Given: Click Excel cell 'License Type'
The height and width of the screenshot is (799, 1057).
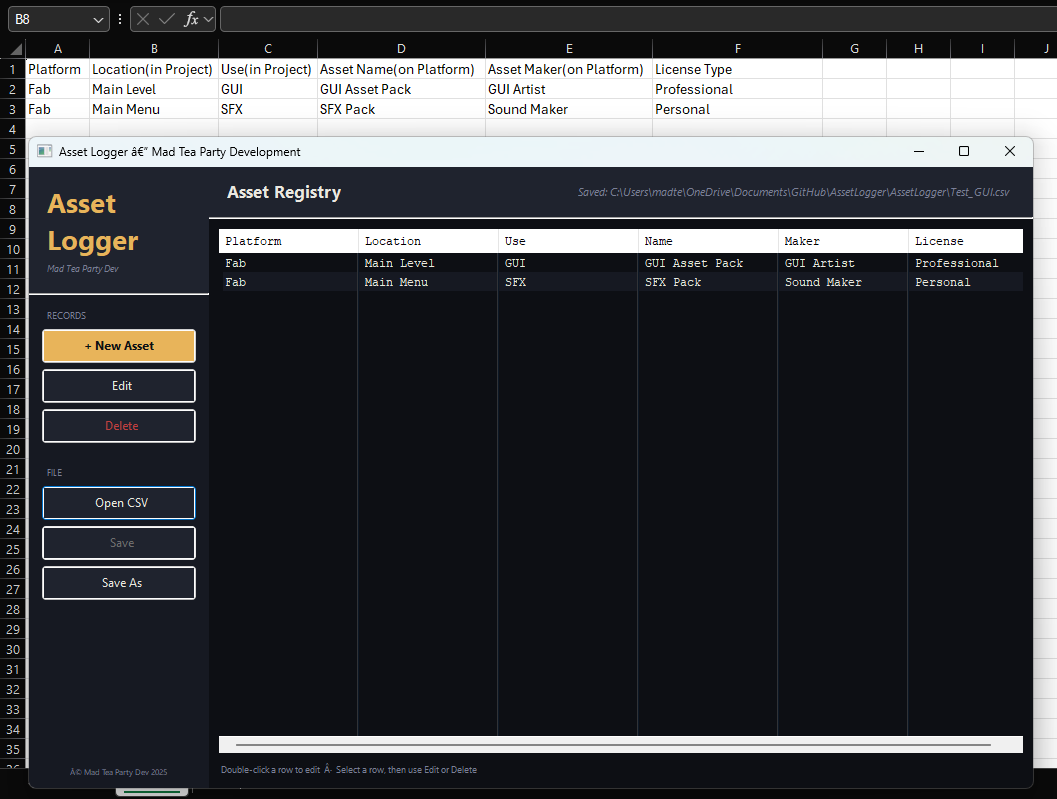Looking at the screenshot, I should coord(737,69).
